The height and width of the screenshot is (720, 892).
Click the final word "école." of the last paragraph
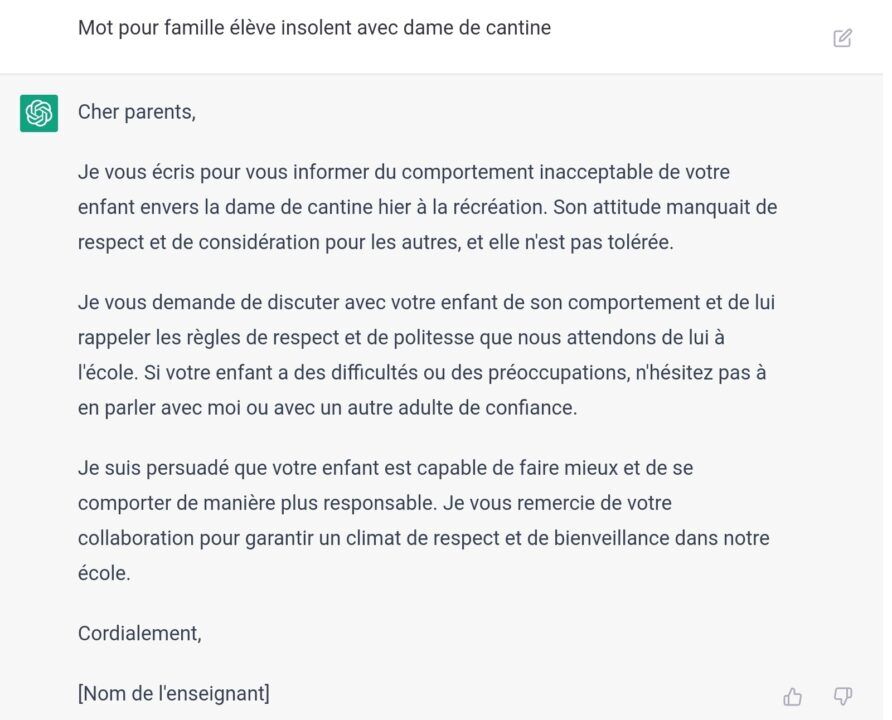pyautogui.click(x=104, y=573)
